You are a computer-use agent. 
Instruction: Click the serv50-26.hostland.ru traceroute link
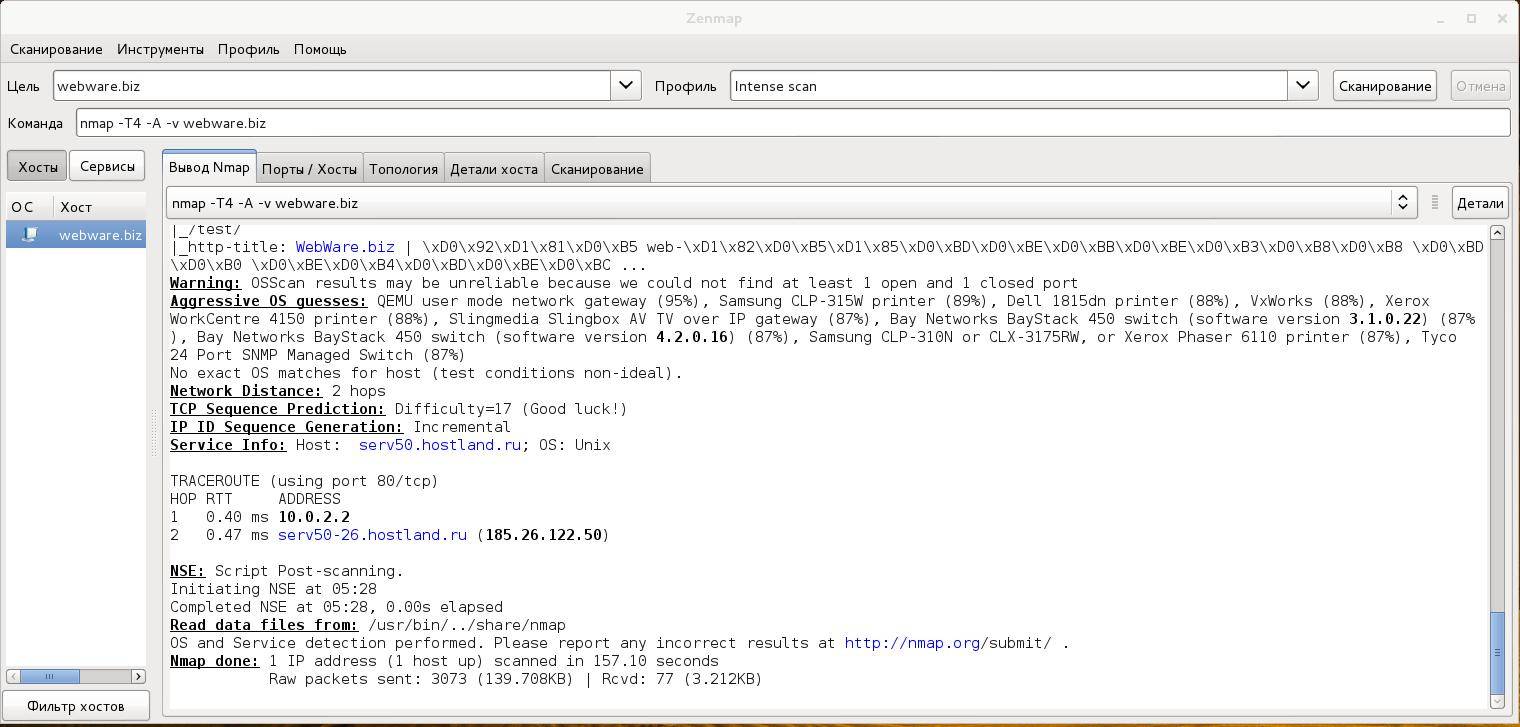click(372, 535)
